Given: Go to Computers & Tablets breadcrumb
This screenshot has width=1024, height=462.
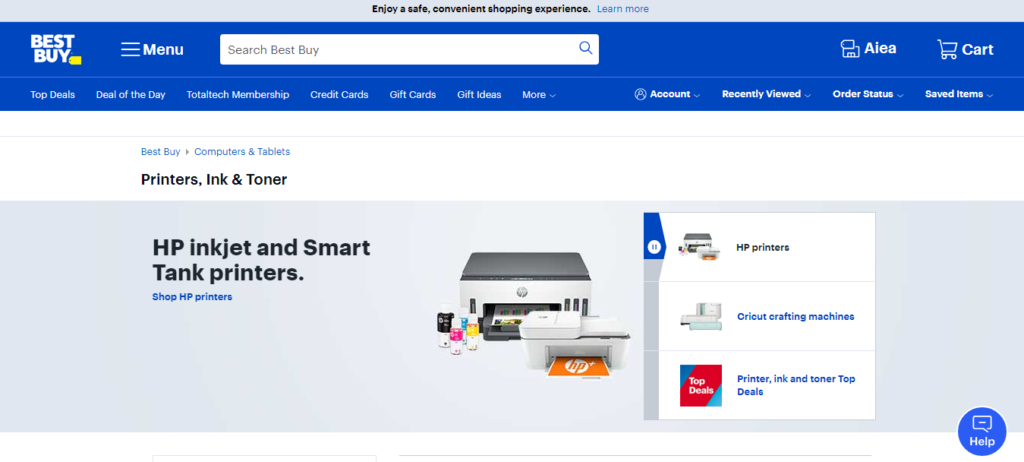Looking at the screenshot, I should click(x=242, y=152).
